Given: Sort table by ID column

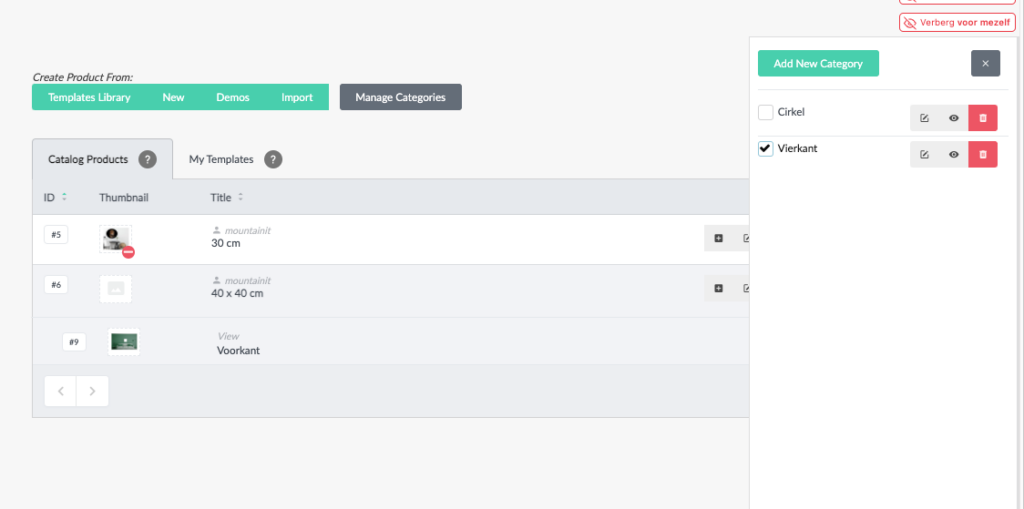Looking at the screenshot, I should [x=56, y=197].
